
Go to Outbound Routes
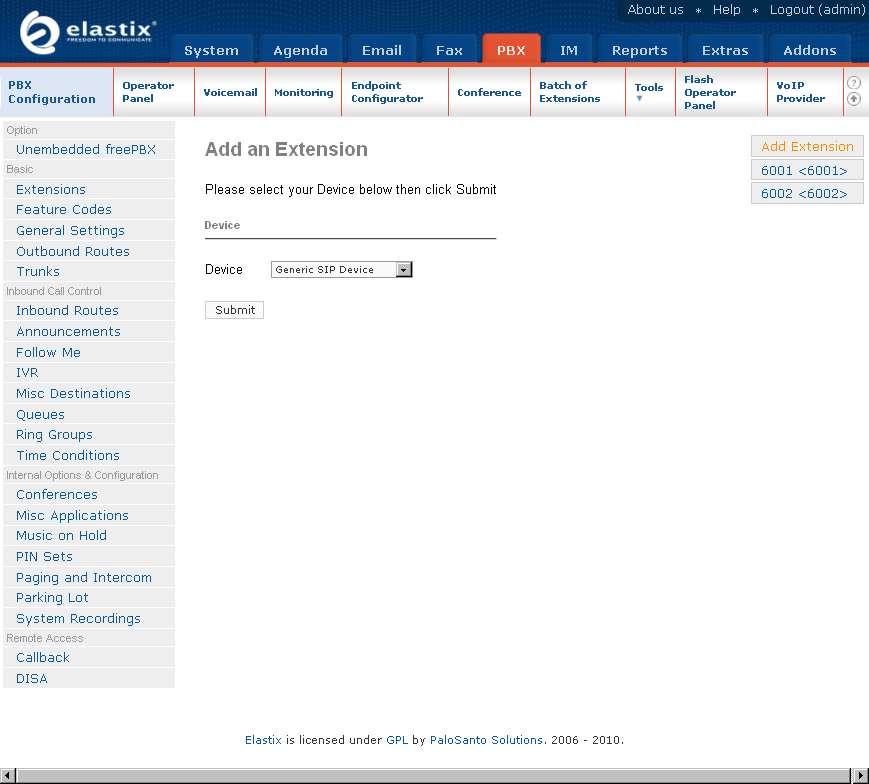click(x=89, y=252)
